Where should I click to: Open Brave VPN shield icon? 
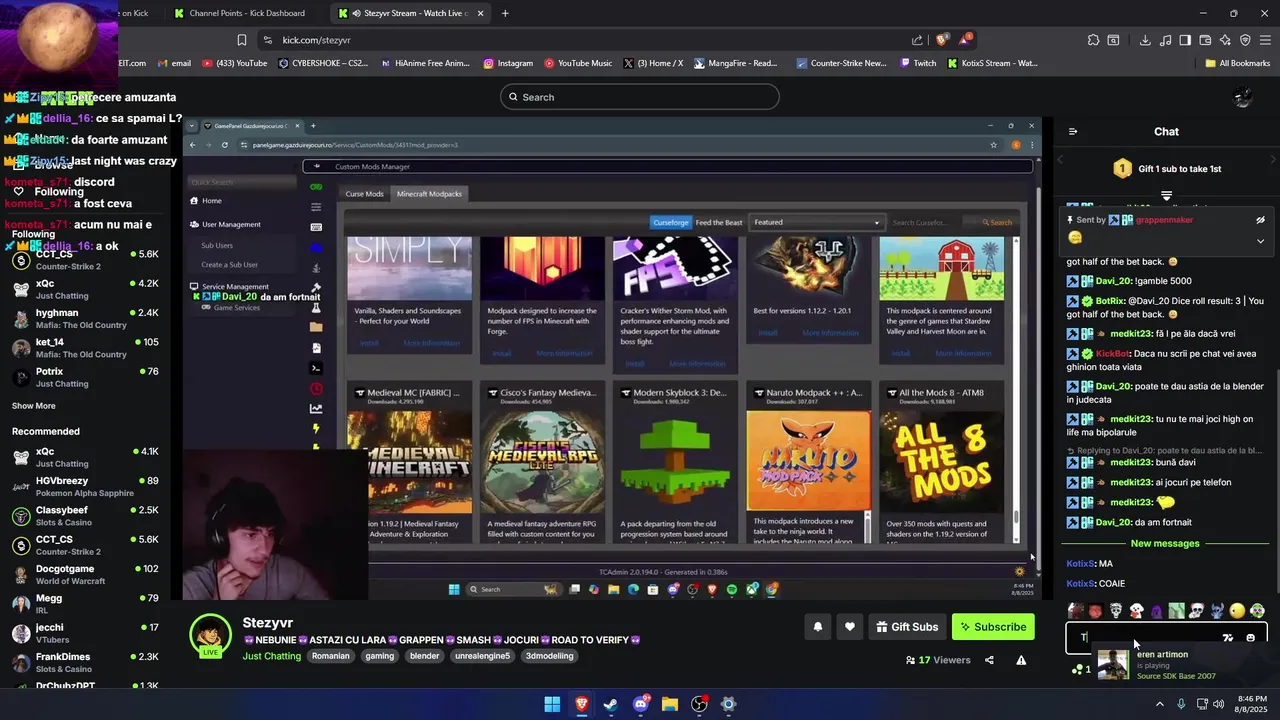1245,40
